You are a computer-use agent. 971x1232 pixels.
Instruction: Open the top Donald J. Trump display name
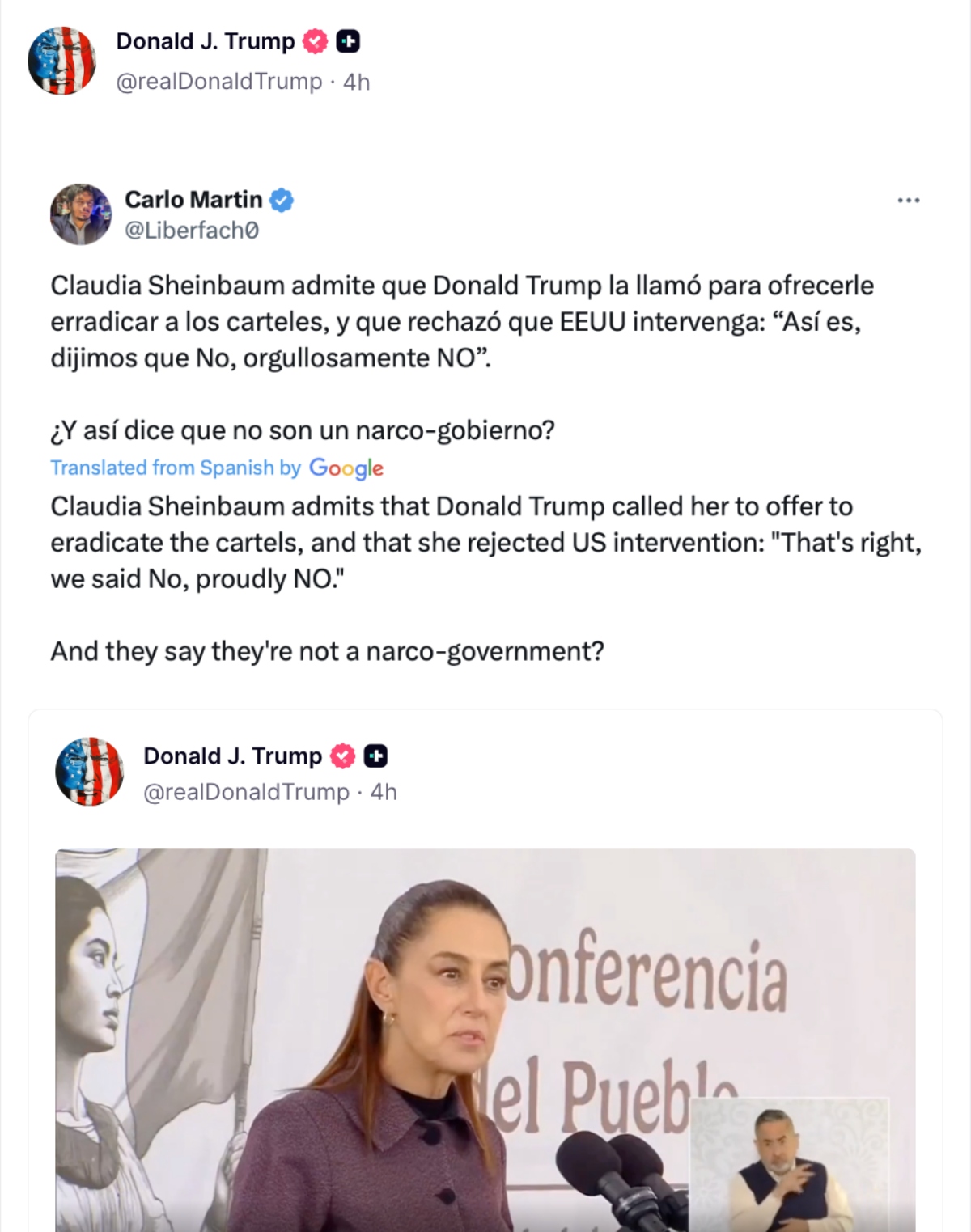pos(206,41)
